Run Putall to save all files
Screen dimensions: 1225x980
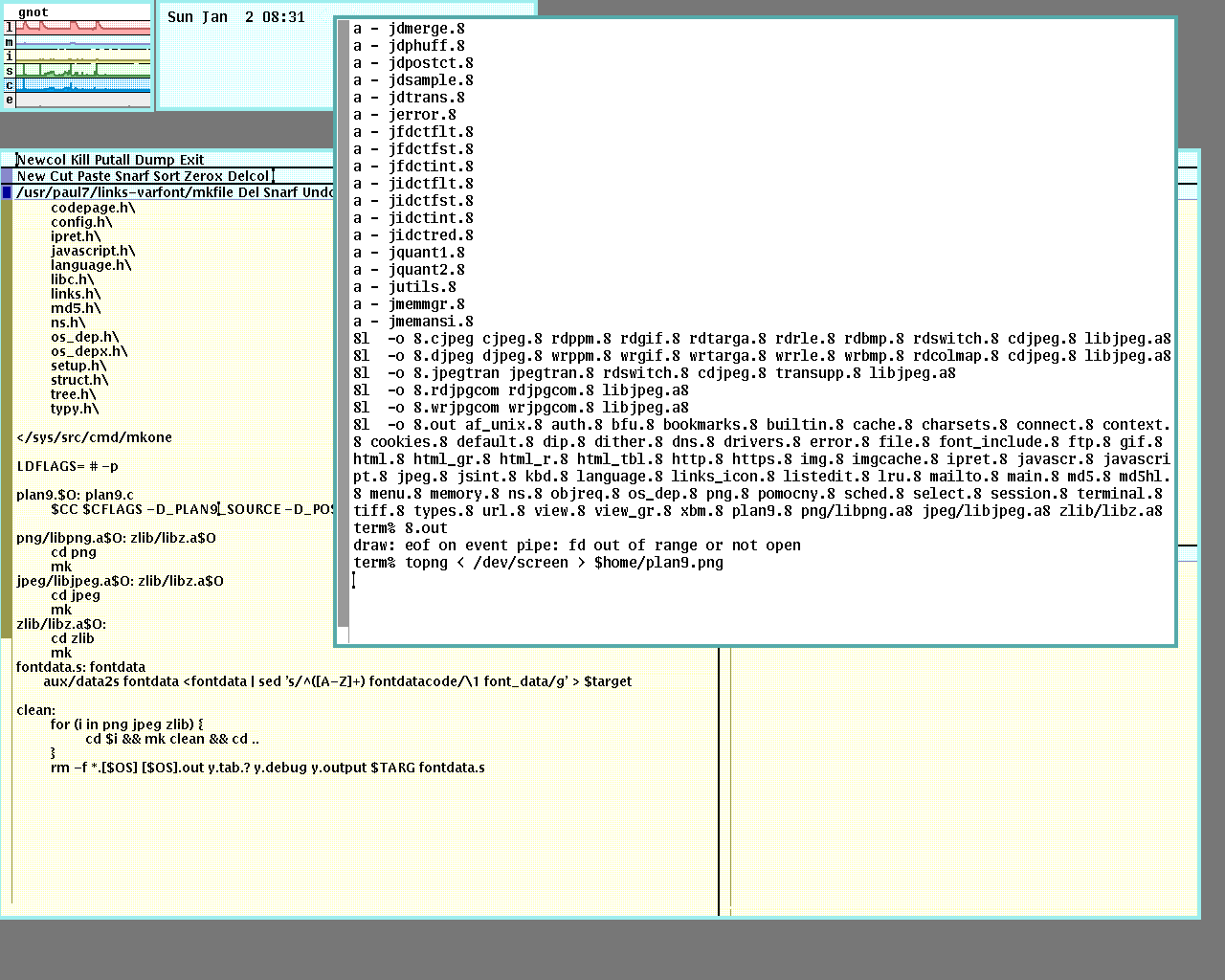113,160
